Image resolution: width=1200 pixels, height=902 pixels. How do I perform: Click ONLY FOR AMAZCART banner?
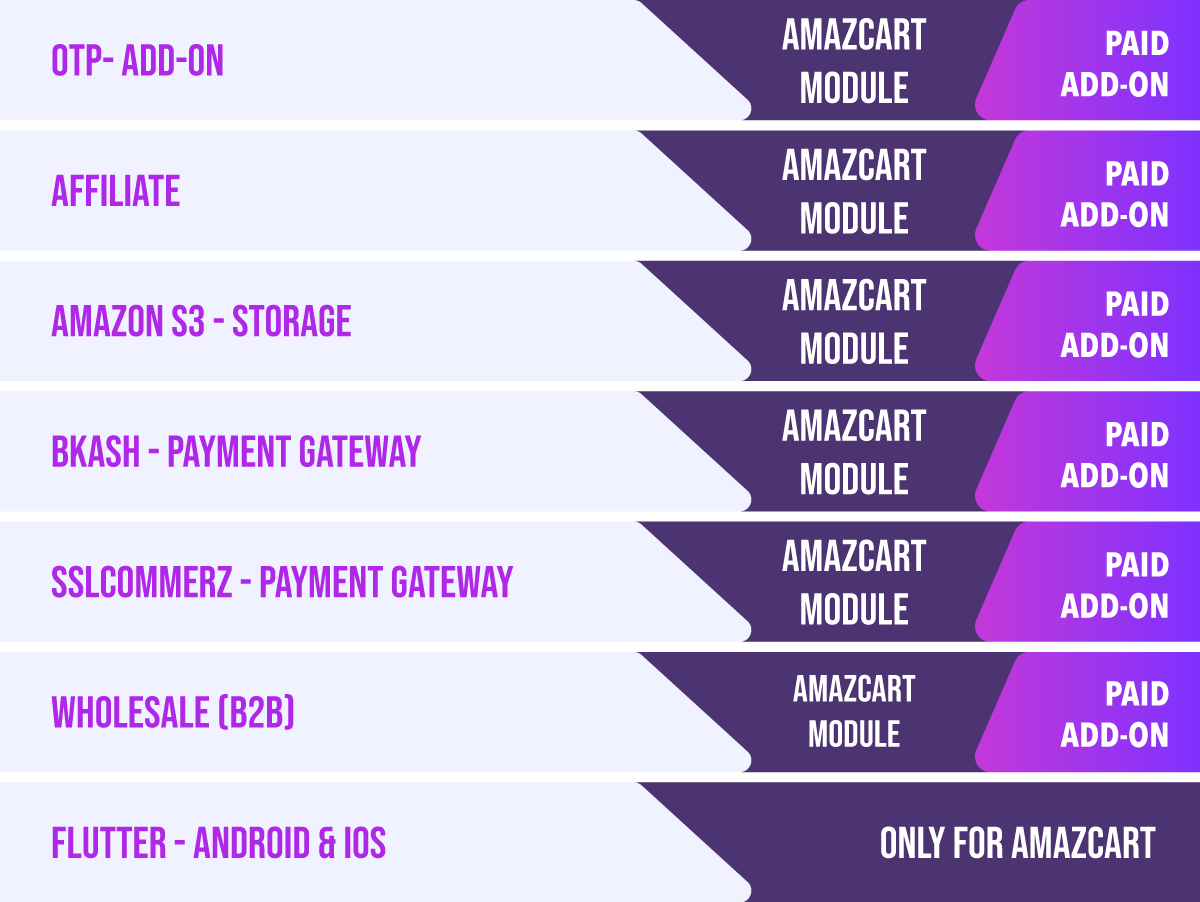1017,843
